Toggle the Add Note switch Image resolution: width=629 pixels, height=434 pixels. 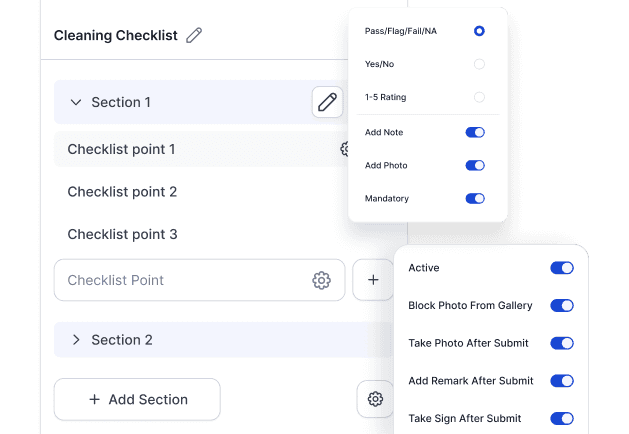[x=475, y=132]
